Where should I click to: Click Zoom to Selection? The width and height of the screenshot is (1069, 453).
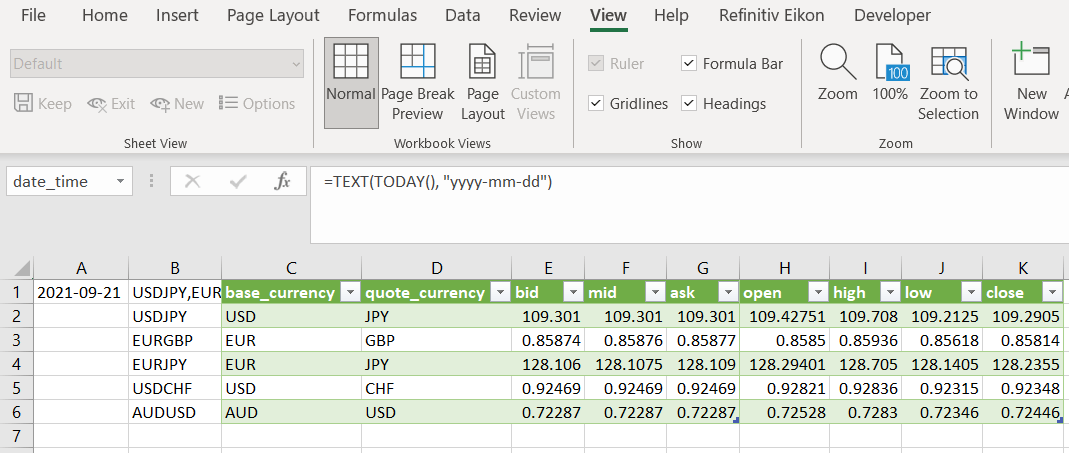pos(948,83)
